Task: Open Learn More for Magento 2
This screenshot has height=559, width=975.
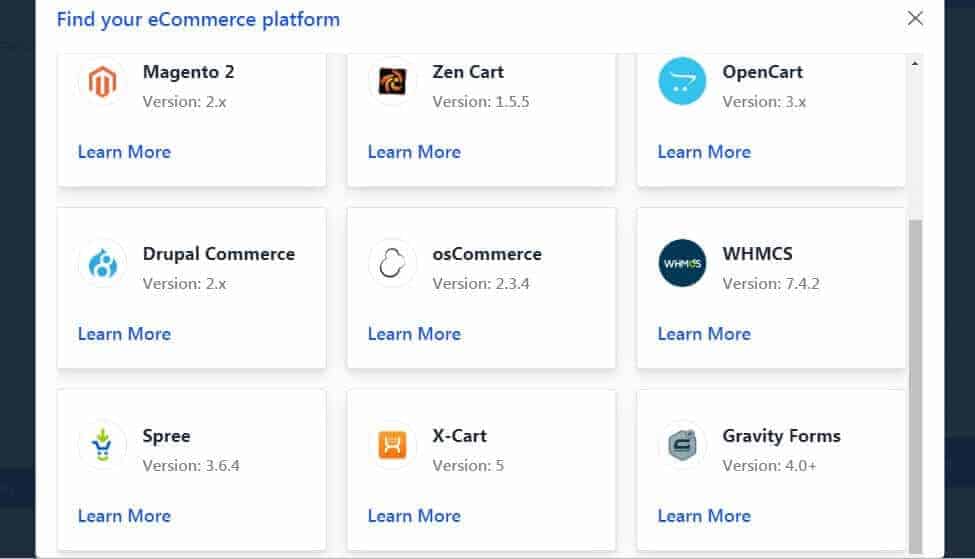Action: coord(124,152)
